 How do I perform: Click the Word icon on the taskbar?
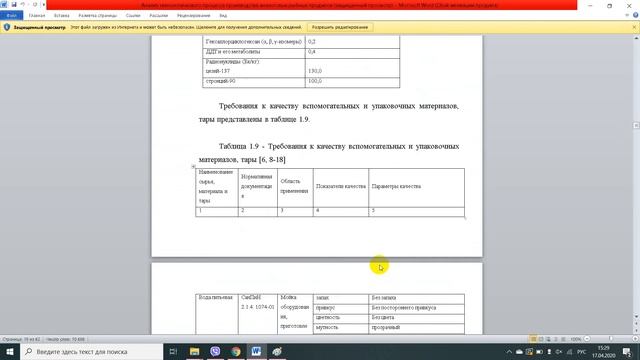coord(256,351)
